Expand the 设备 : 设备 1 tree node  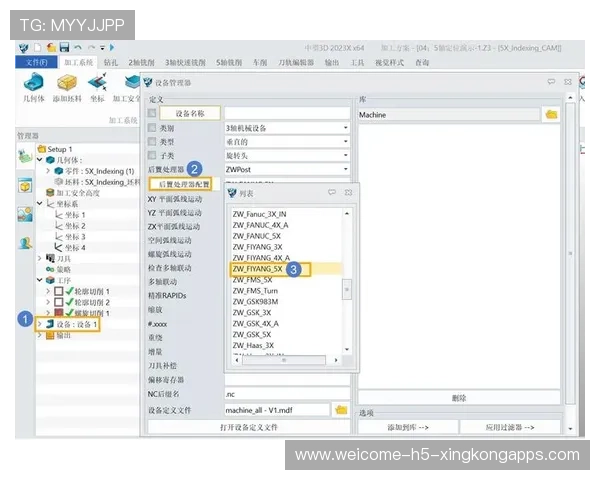click(x=39, y=324)
